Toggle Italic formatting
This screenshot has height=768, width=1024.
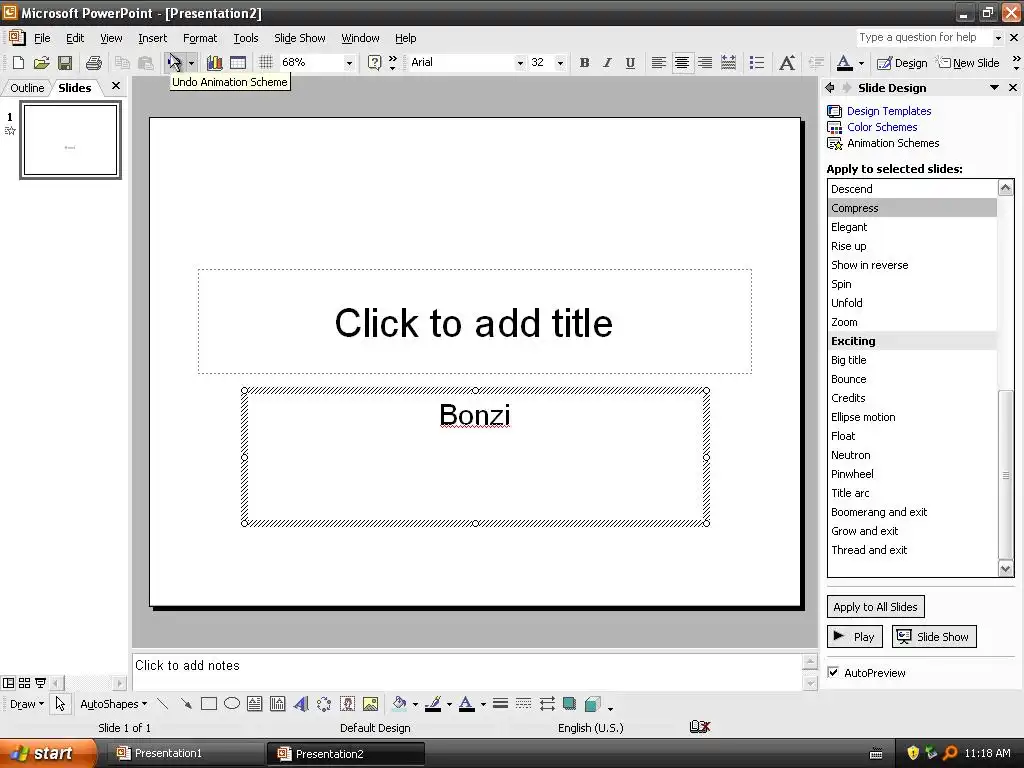point(607,63)
